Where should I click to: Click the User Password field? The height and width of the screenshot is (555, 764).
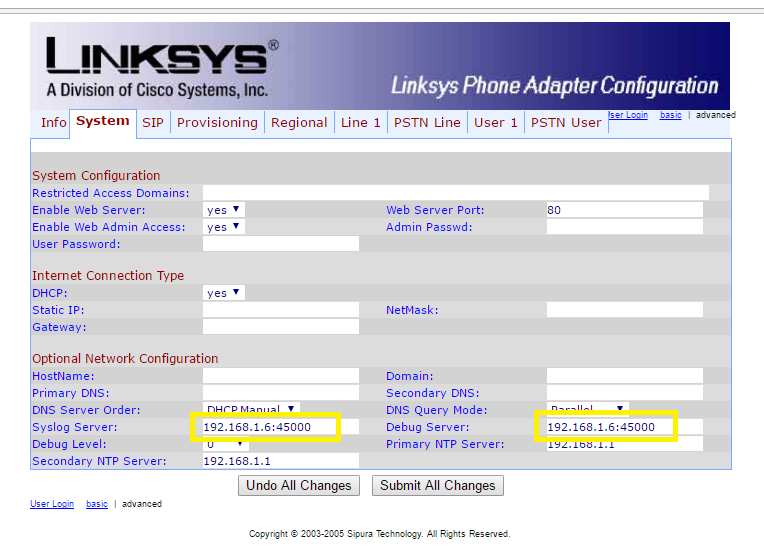tap(281, 244)
